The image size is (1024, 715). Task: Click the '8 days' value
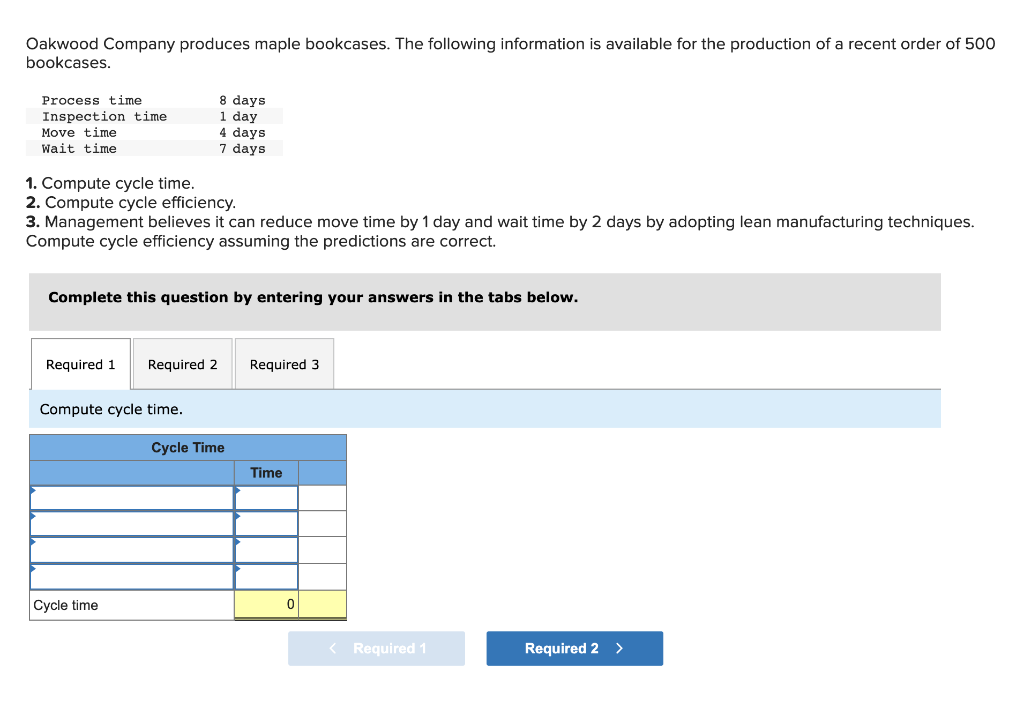242,100
